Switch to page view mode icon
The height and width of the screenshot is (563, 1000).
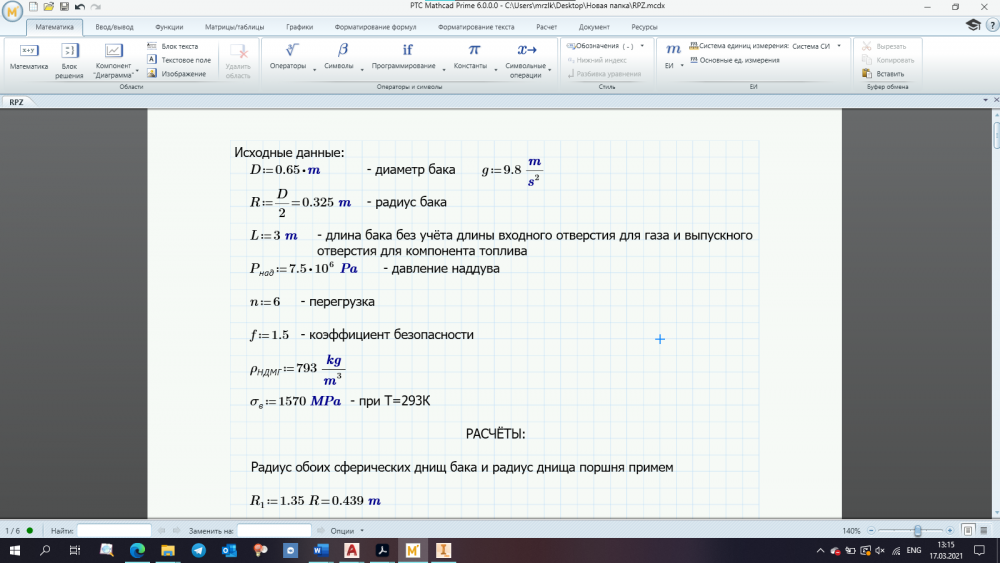[967, 530]
